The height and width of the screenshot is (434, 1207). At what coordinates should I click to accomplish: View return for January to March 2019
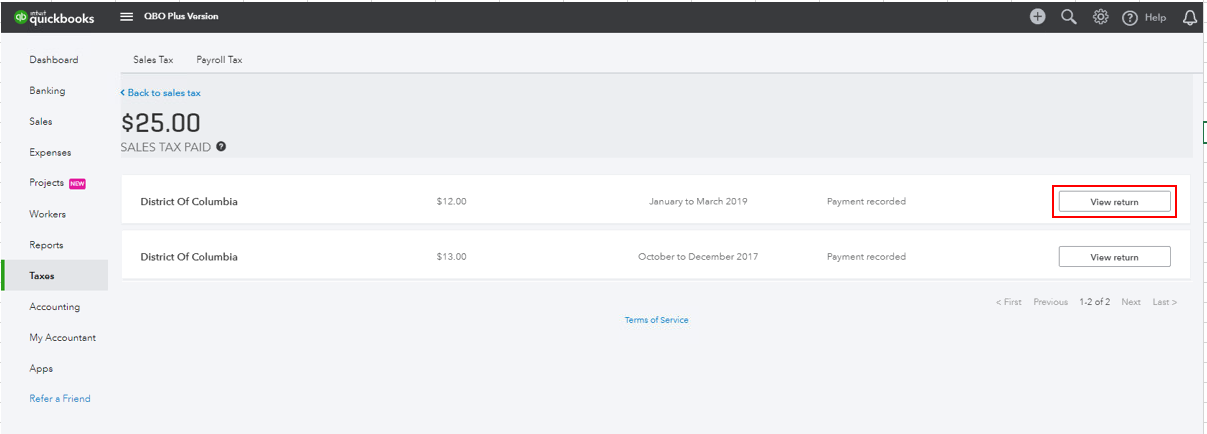click(1114, 201)
